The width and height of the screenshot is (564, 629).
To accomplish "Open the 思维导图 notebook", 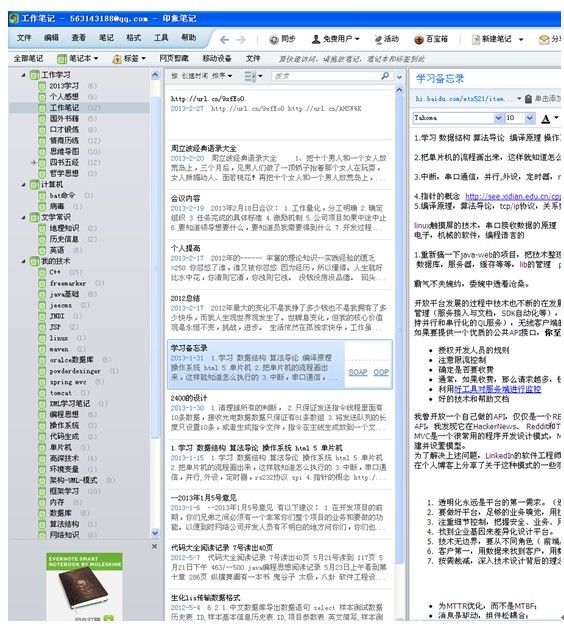I will [x=64, y=151].
